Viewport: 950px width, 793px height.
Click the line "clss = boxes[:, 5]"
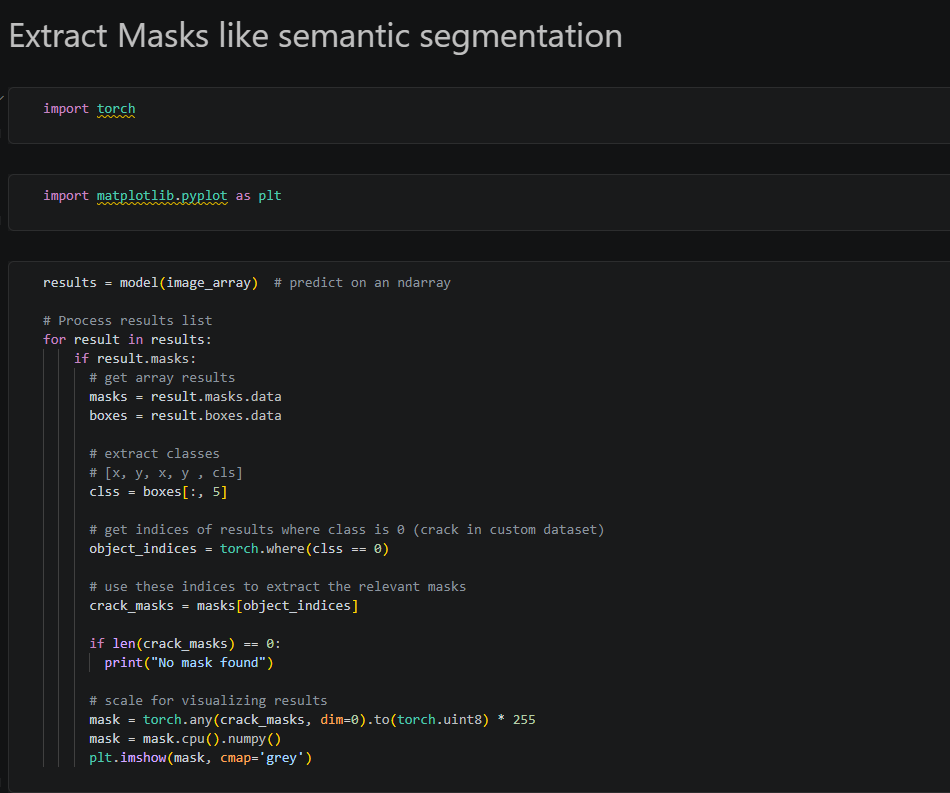click(158, 492)
